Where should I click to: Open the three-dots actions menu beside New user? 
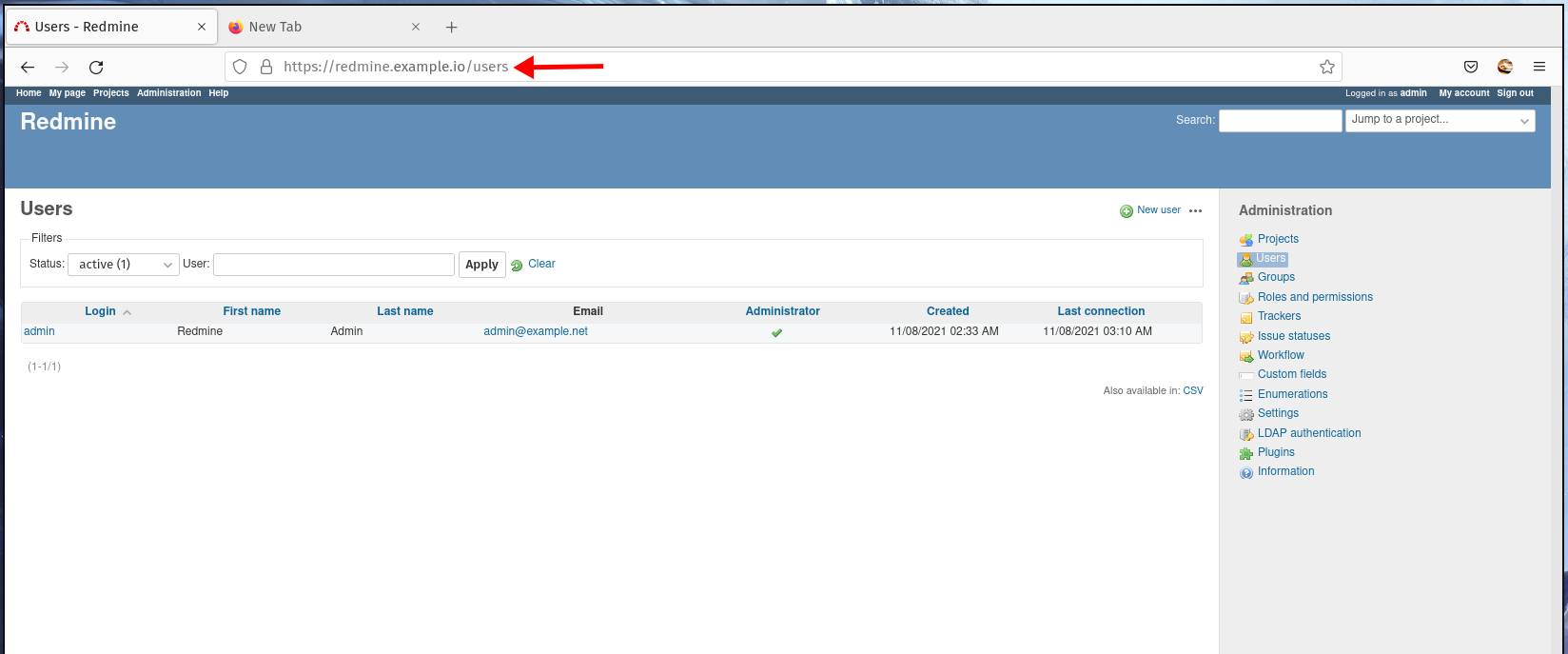pos(1196,211)
